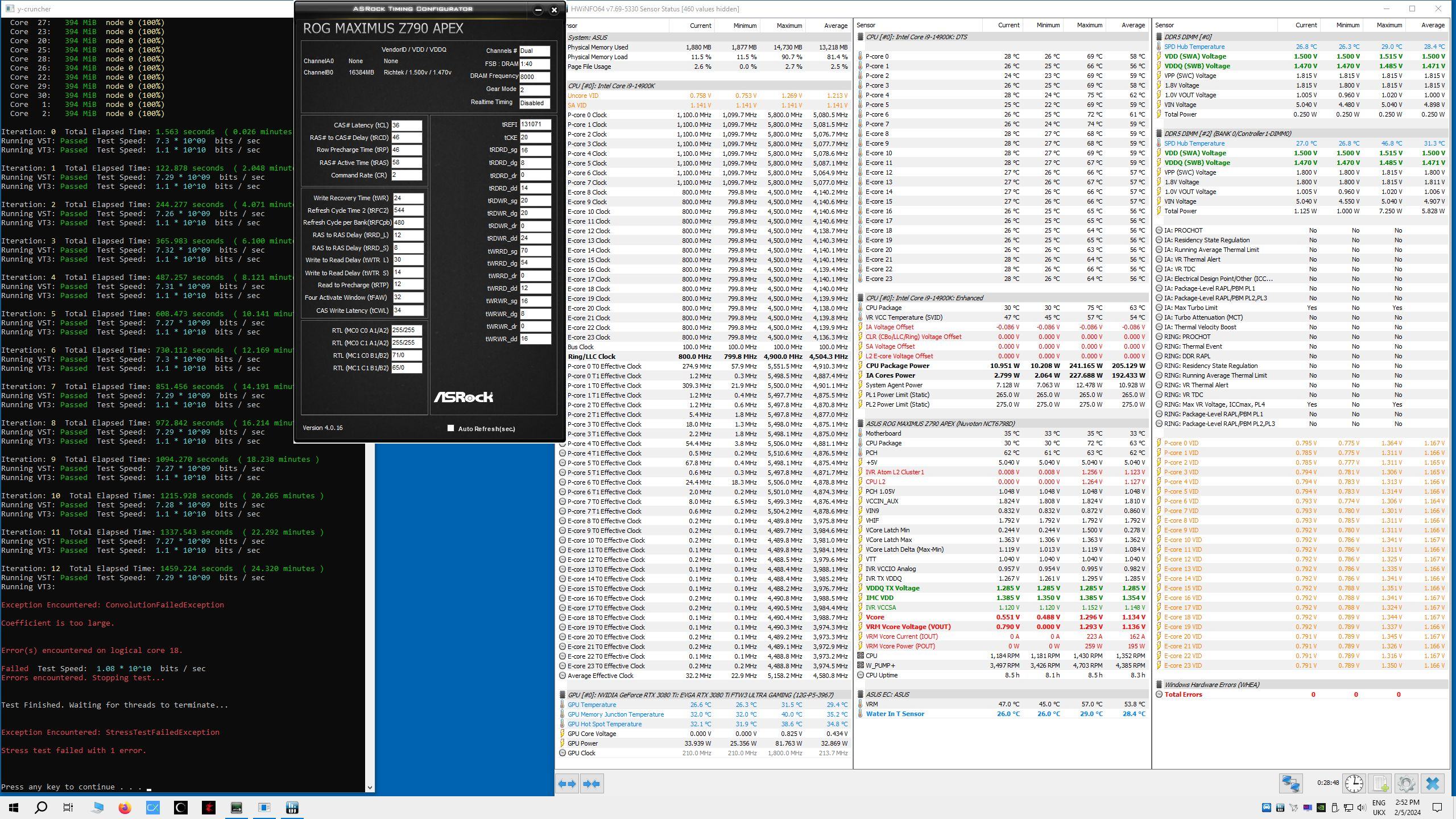Open HWiNFO sensor settings gear
This screenshot has height=819, width=1456.
click(x=1406, y=783)
